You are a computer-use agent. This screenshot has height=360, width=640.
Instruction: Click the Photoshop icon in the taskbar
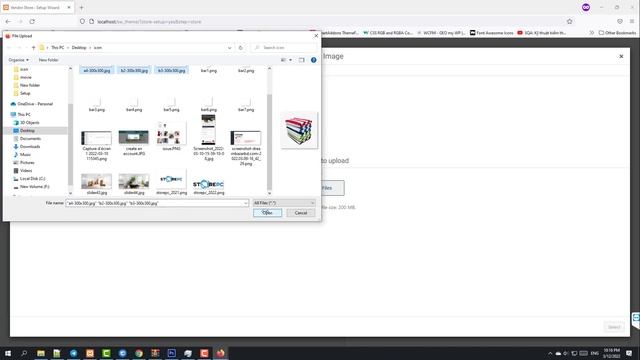pos(171,353)
